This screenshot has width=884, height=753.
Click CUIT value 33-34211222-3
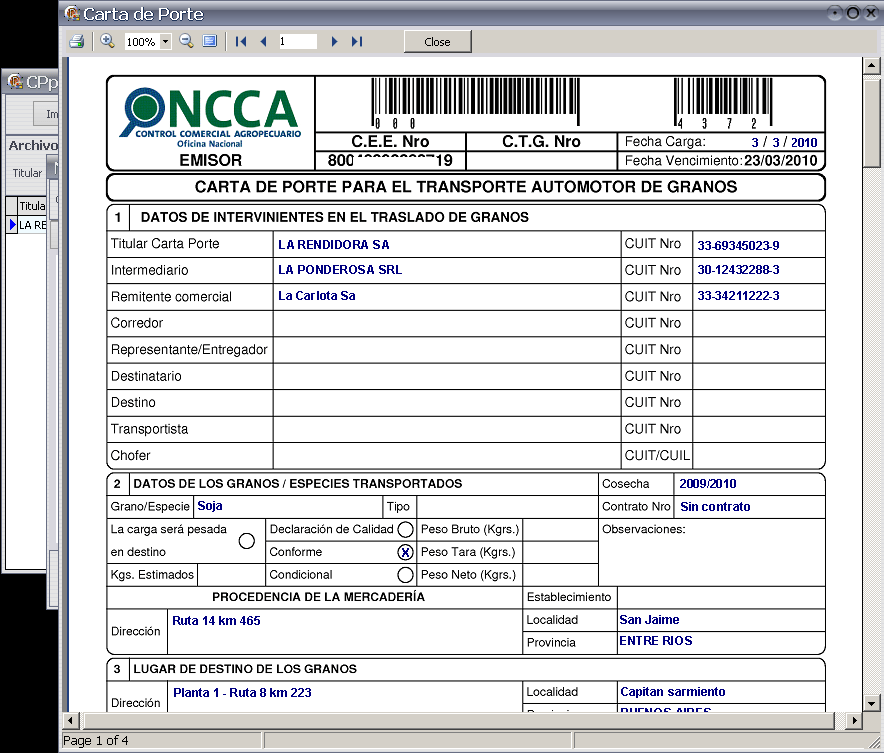[x=738, y=296]
